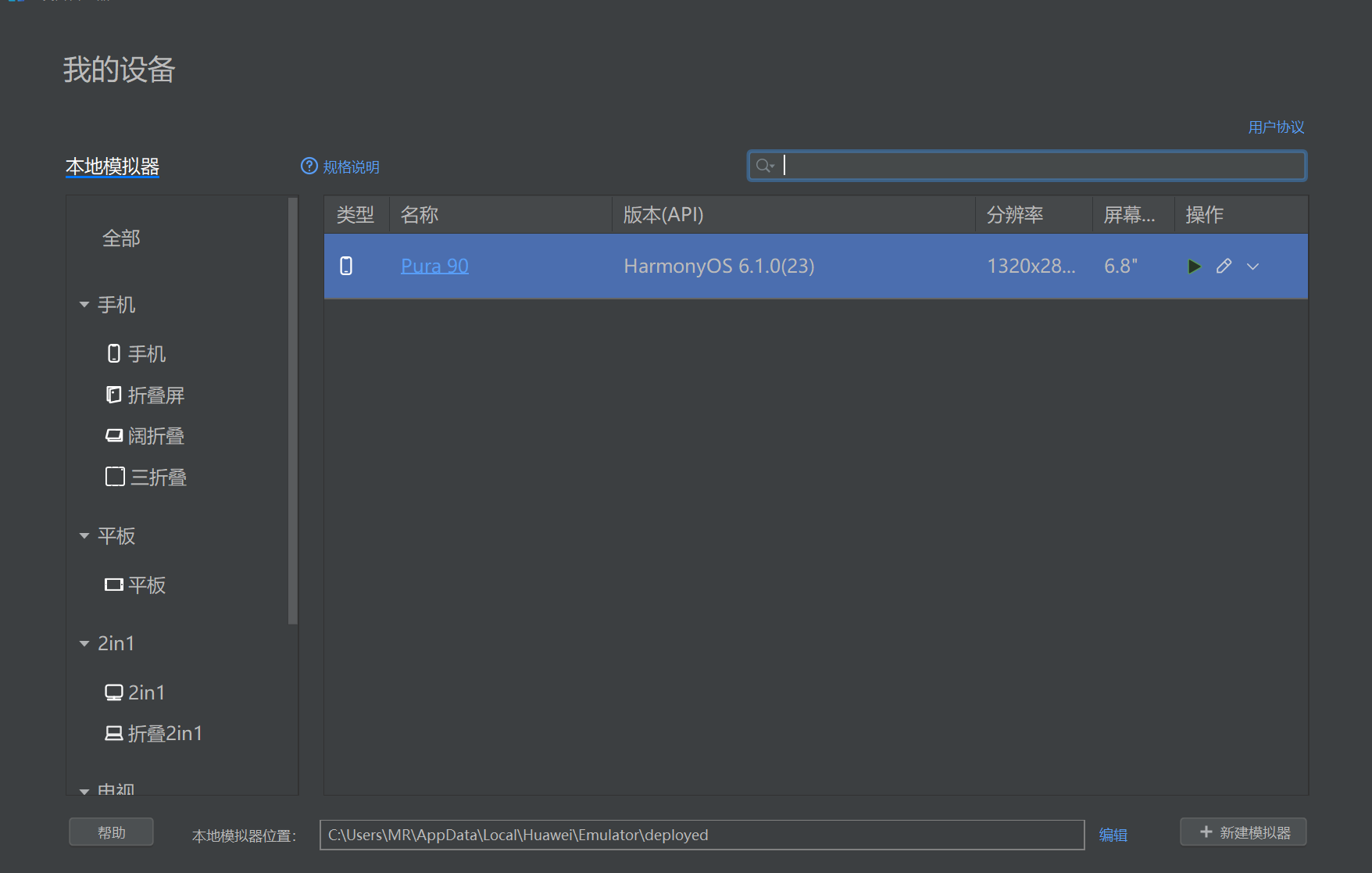Sort by the 类型 column header
Screen dimensions: 1372x873
(356, 215)
